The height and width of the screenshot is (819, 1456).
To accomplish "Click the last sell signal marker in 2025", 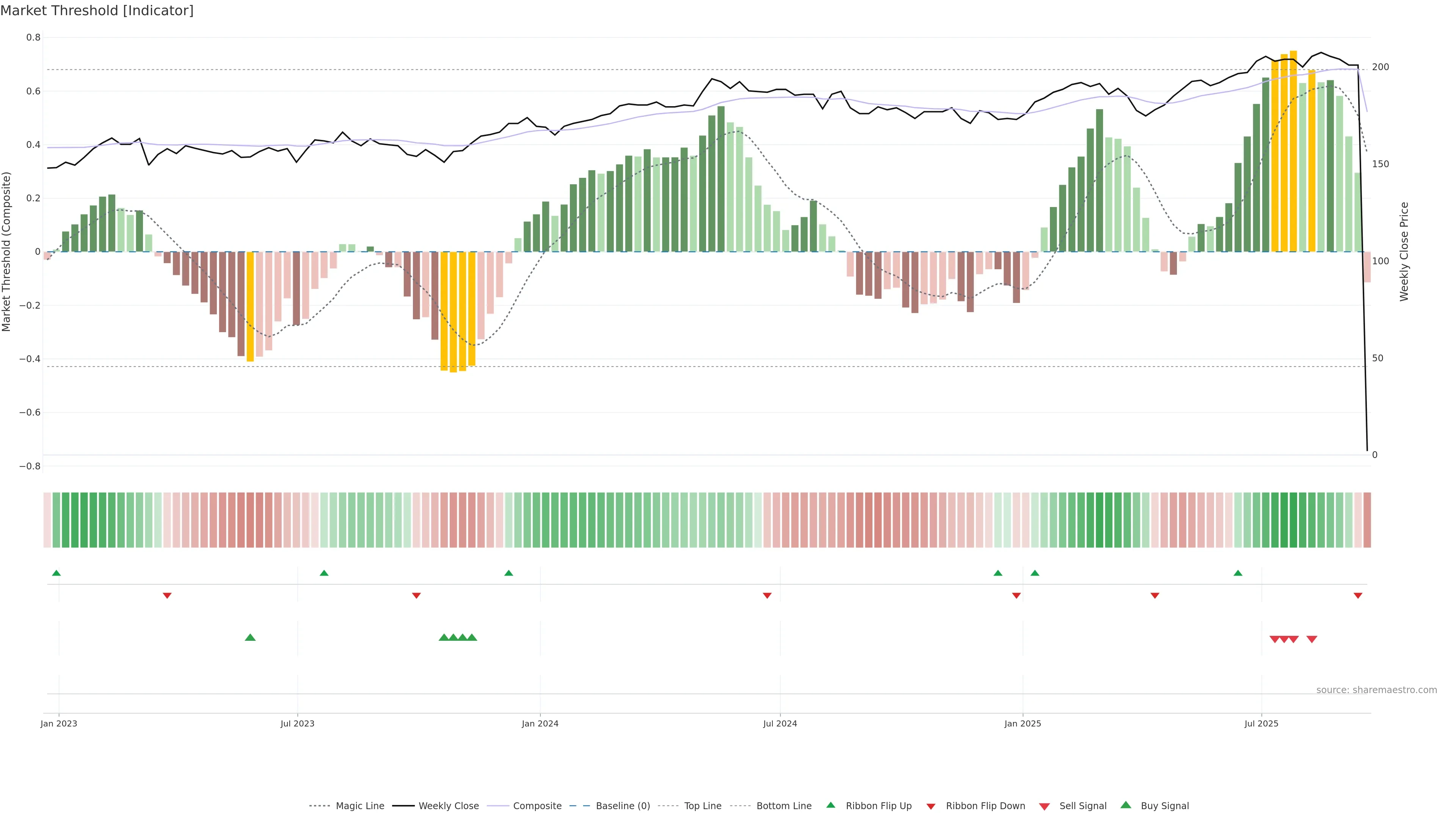I will [x=1312, y=639].
